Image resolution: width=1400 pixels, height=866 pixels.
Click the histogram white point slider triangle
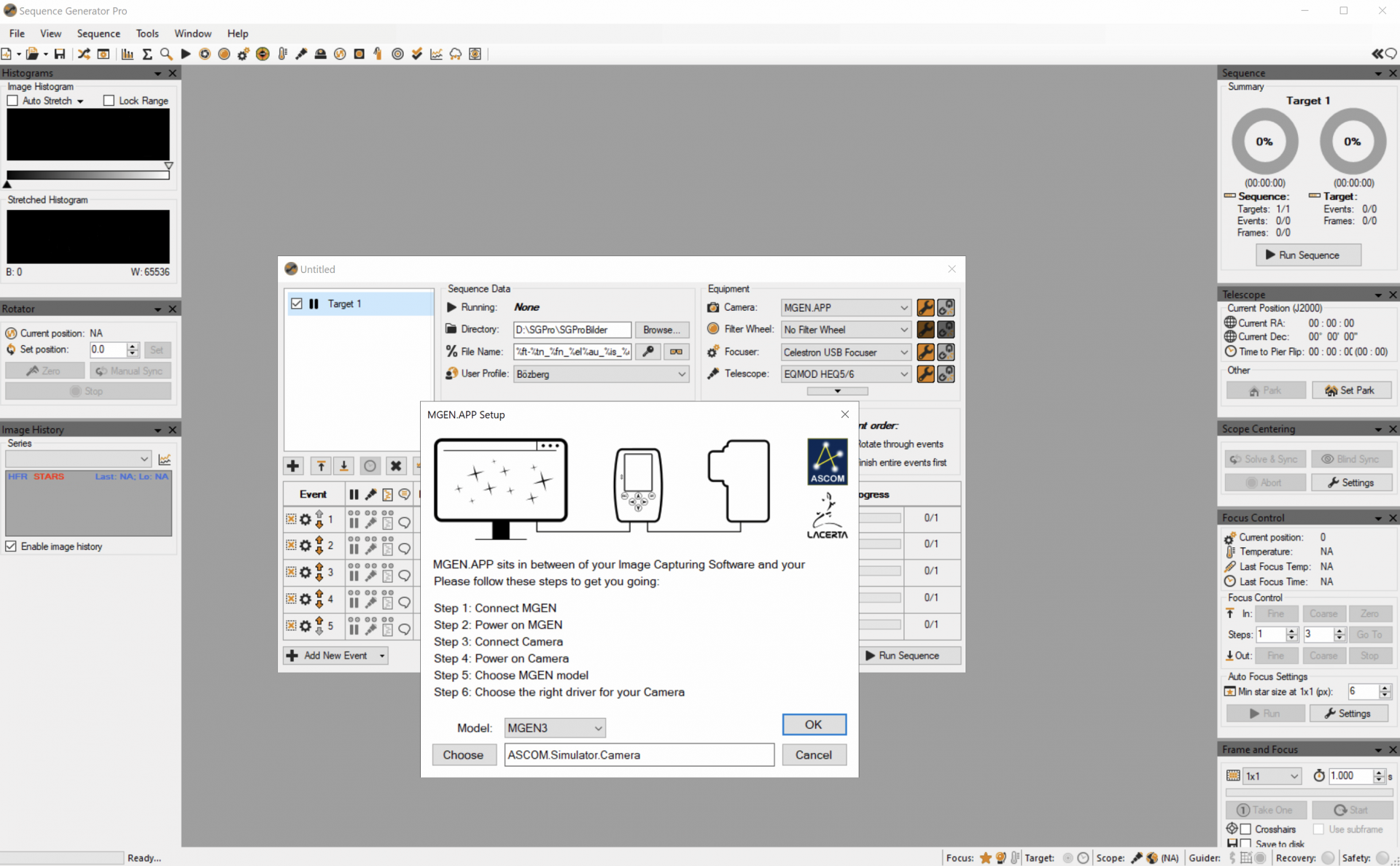click(x=168, y=166)
